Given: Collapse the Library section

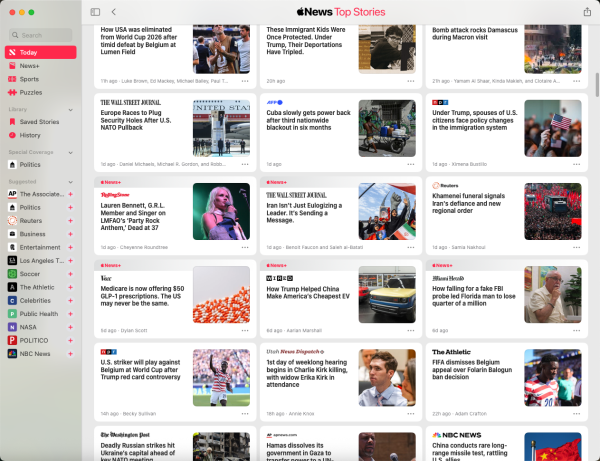Looking at the screenshot, I should (x=70, y=110).
